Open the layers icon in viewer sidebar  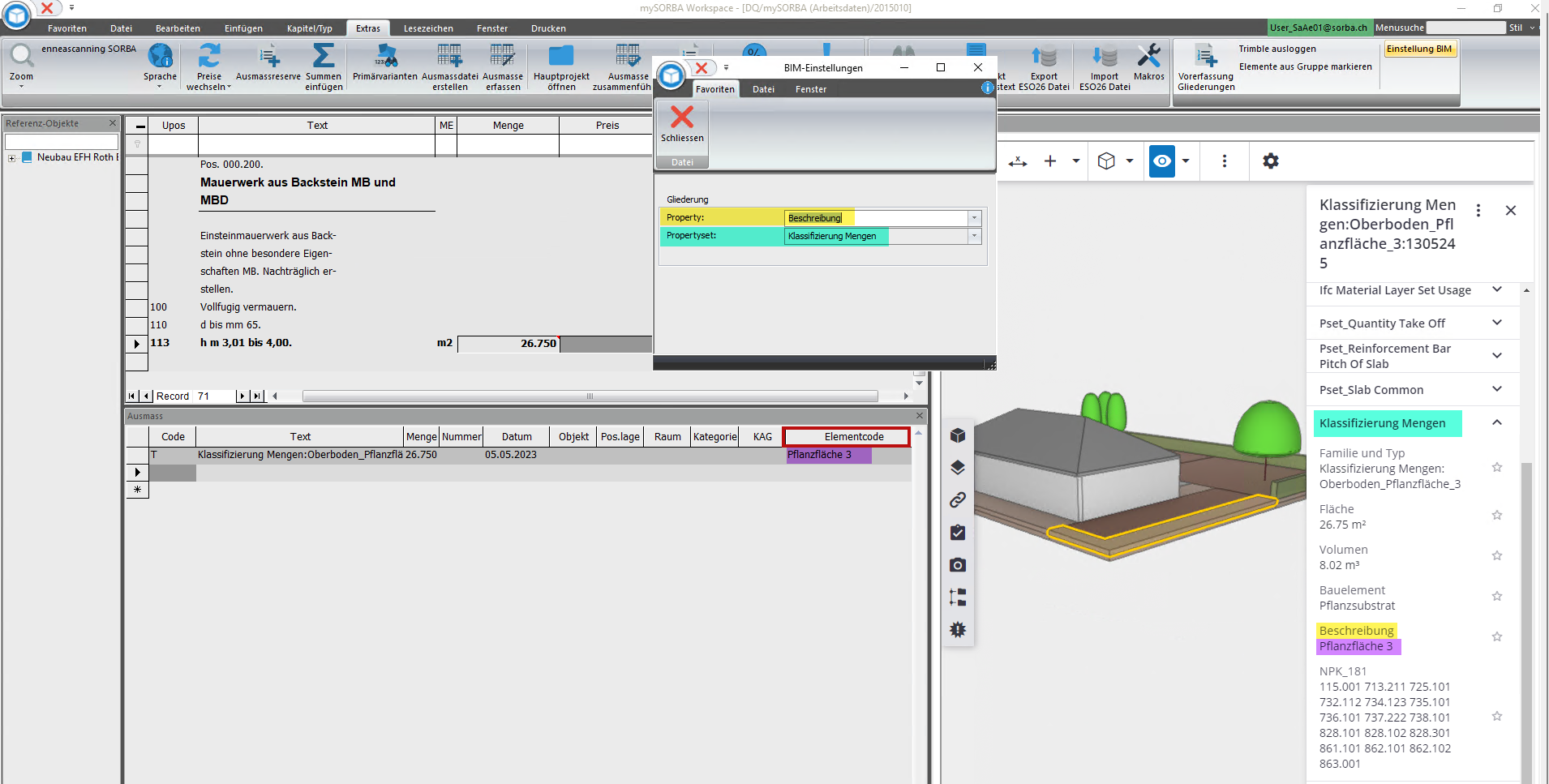[x=958, y=468]
